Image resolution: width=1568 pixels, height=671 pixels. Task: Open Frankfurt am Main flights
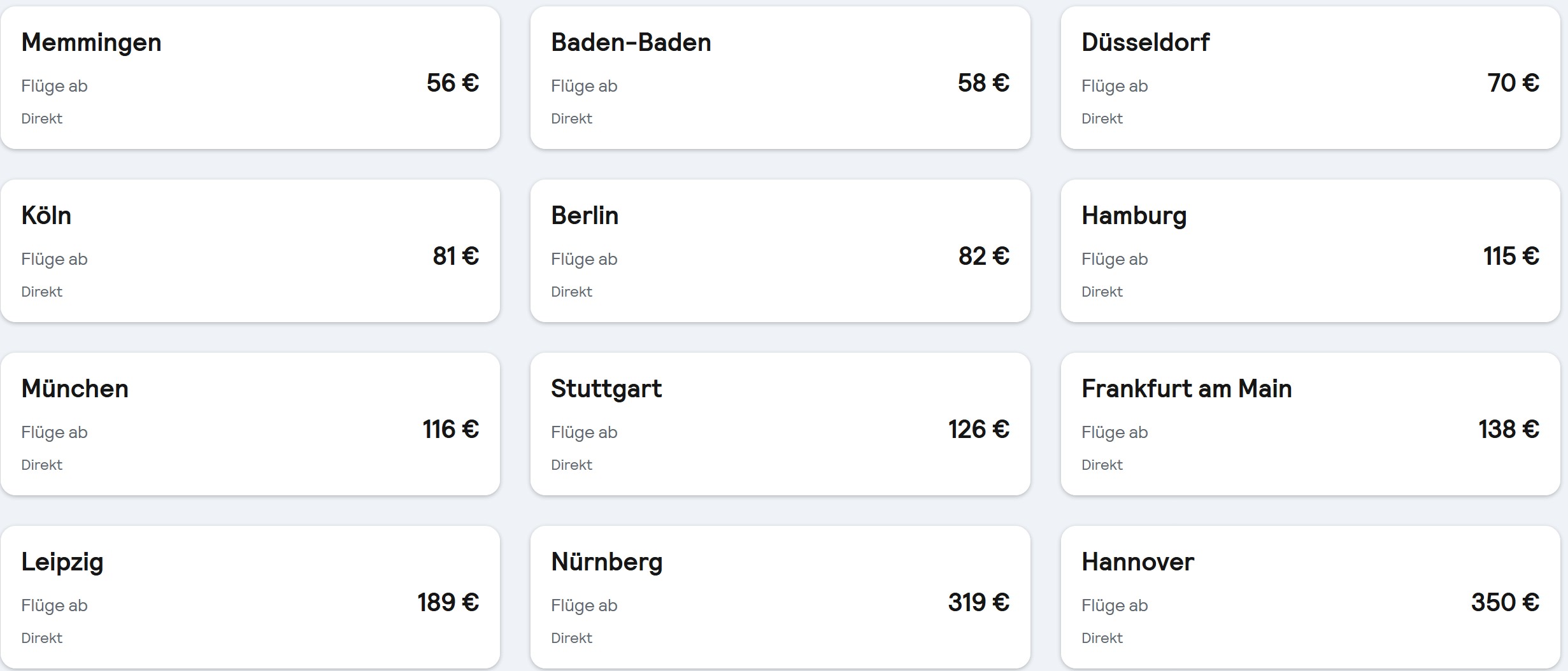pos(1311,424)
